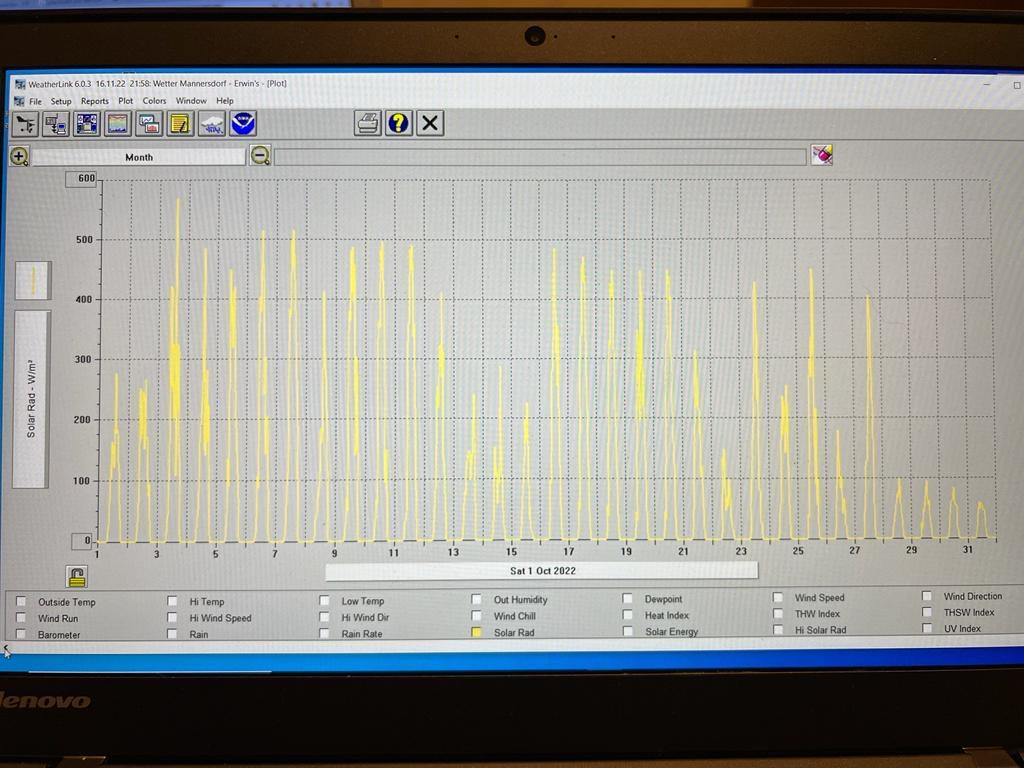1024x768 pixels.
Task: Open the yellow notepad toolbar icon
Action: [x=180, y=123]
